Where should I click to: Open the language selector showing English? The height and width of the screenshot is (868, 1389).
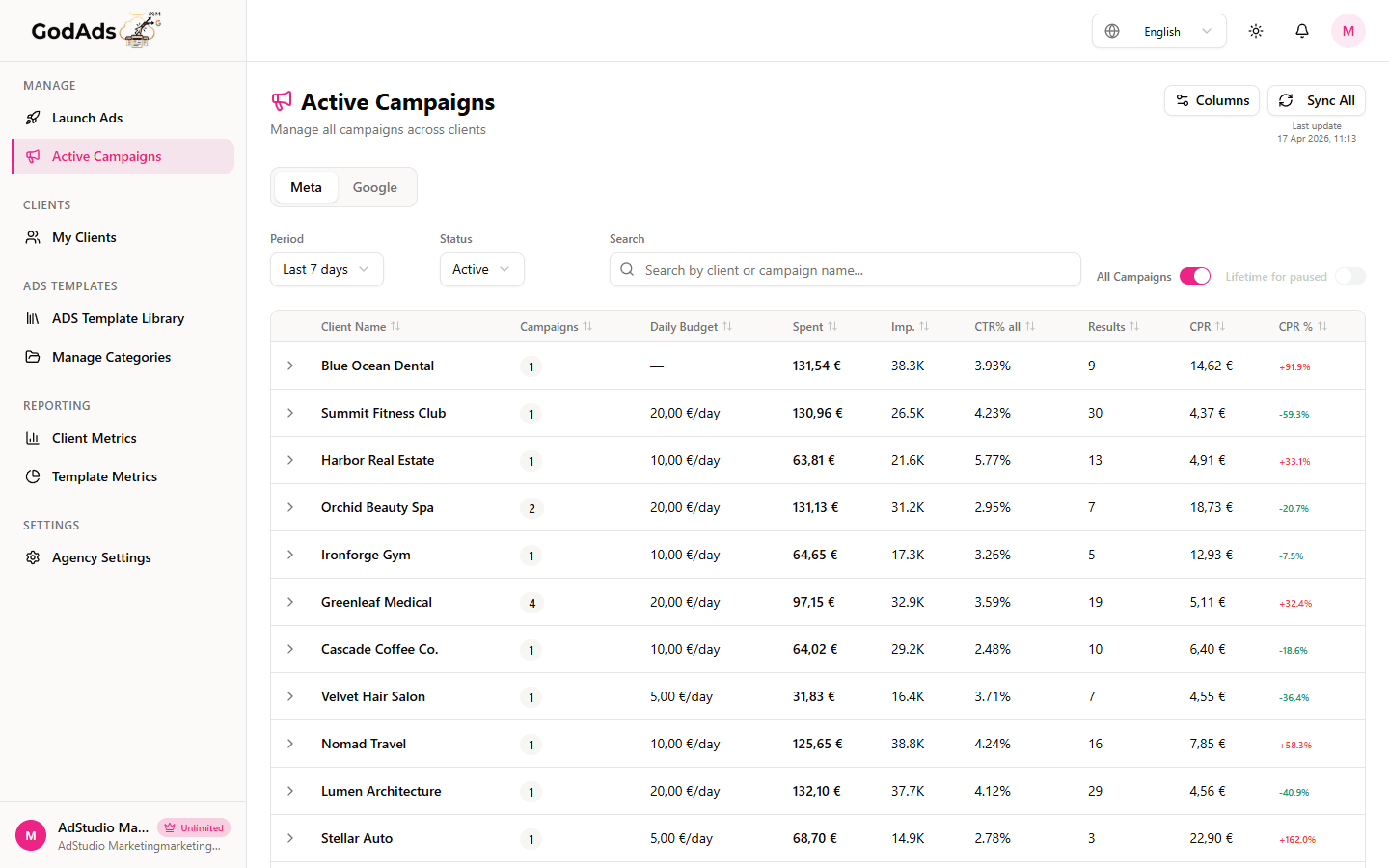1158,30
